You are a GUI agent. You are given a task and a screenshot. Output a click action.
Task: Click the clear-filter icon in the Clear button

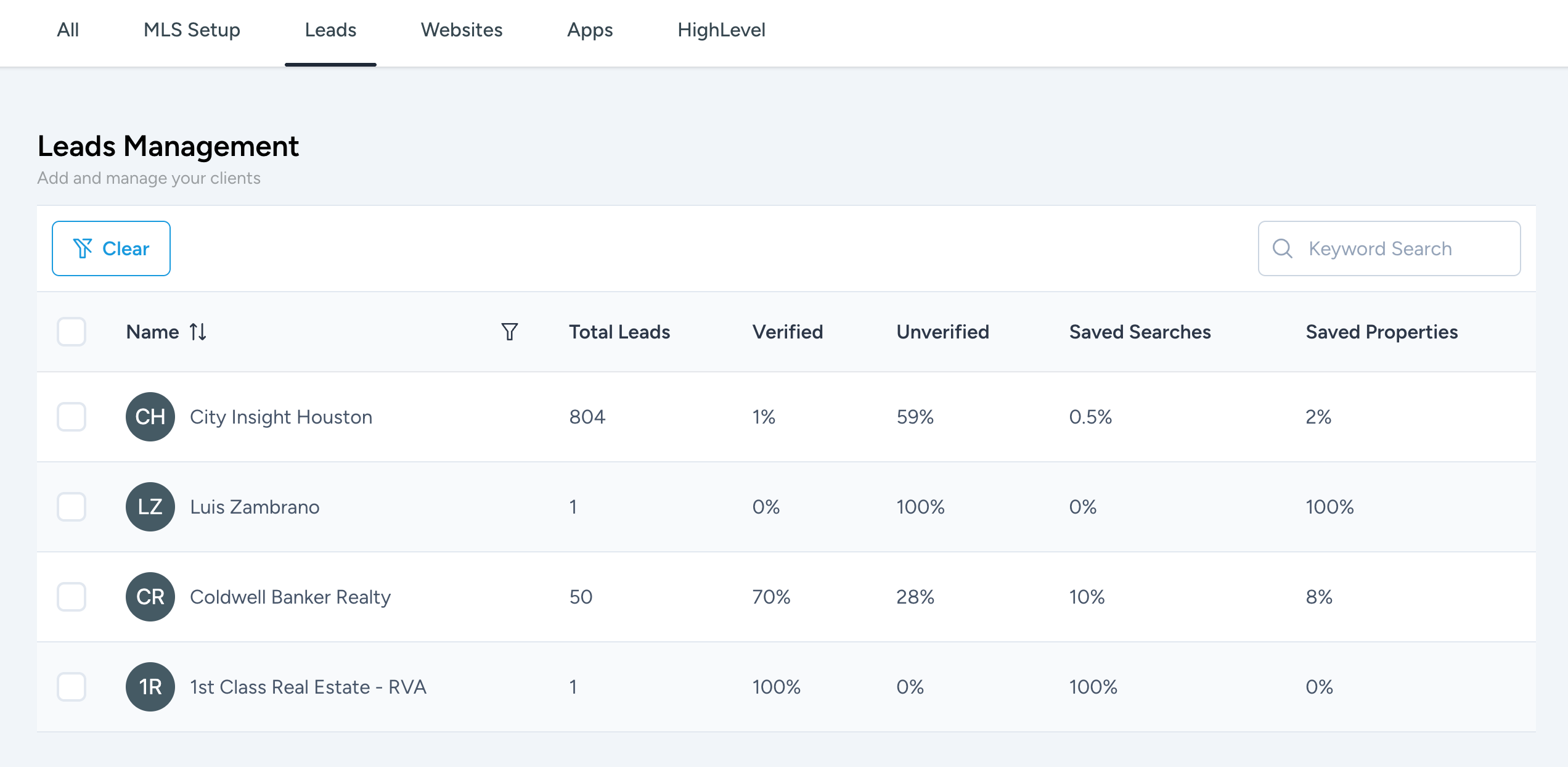83,248
